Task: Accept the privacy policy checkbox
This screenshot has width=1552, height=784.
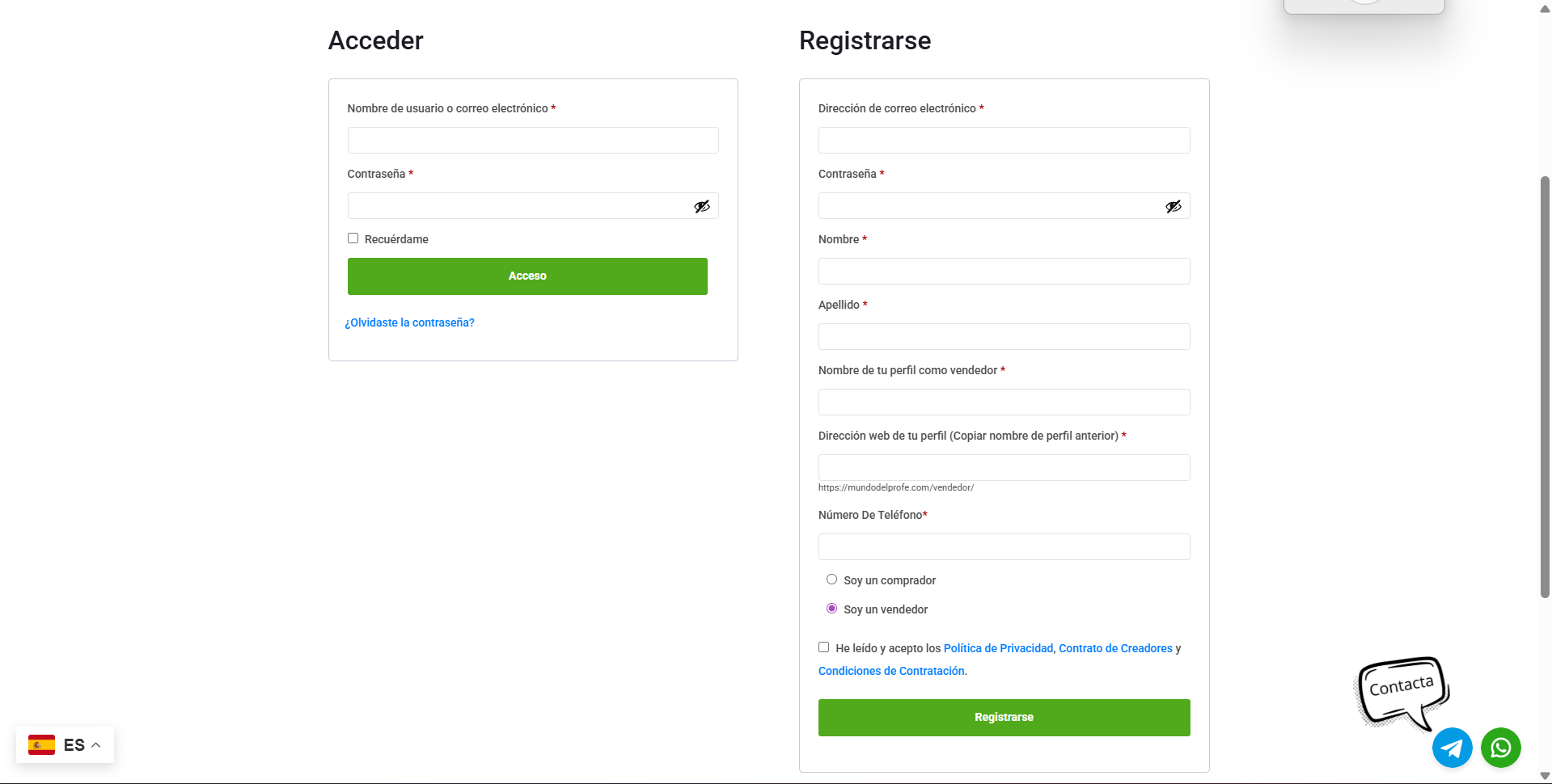Action: (823, 647)
